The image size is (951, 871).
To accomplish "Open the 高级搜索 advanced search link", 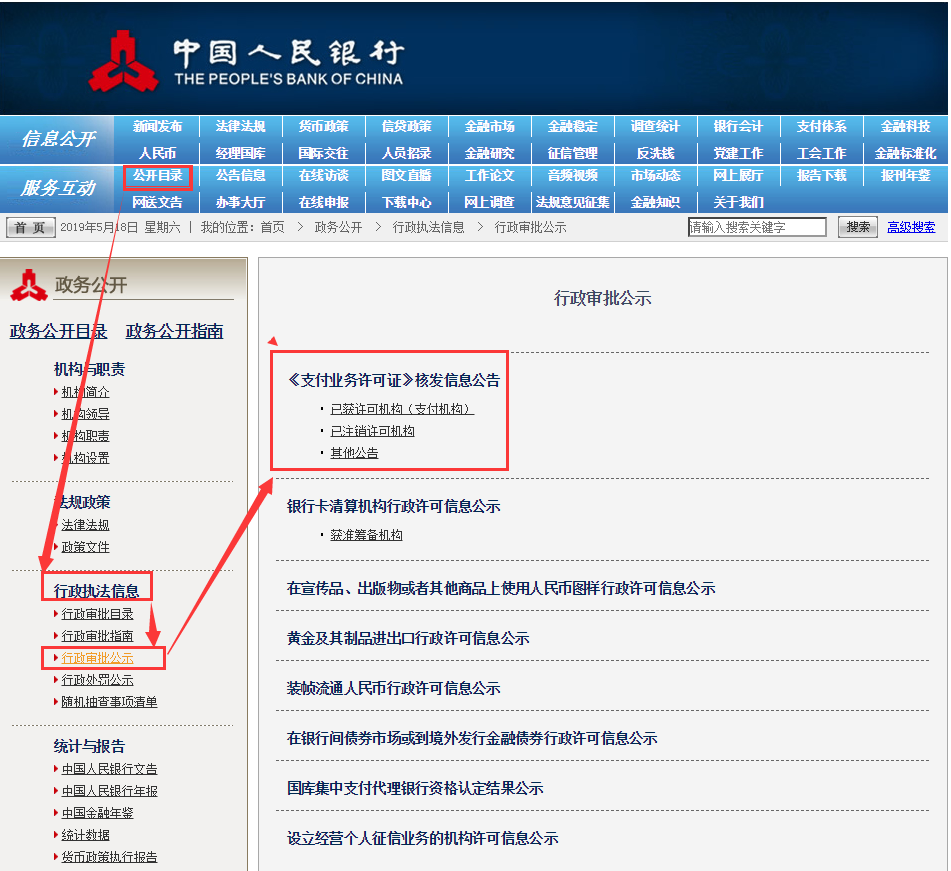I will (x=911, y=227).
